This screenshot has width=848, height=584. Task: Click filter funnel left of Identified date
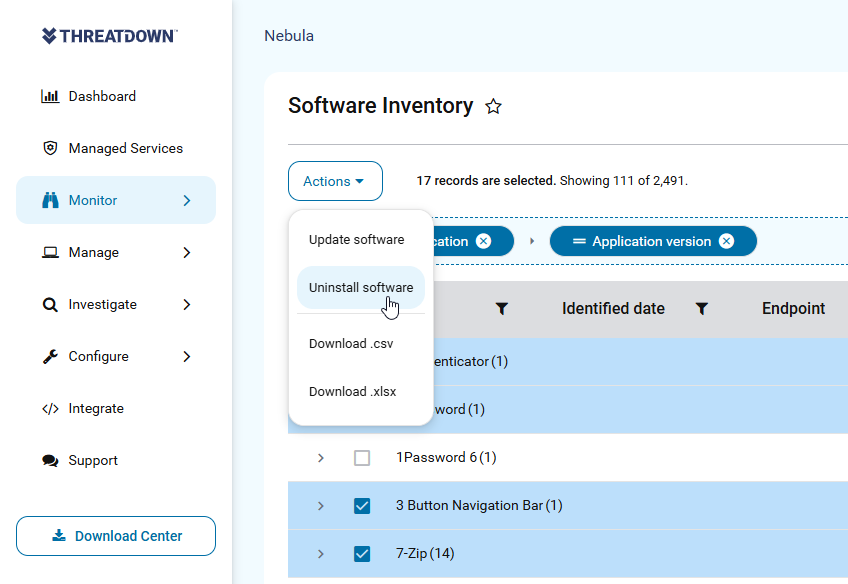502,309
